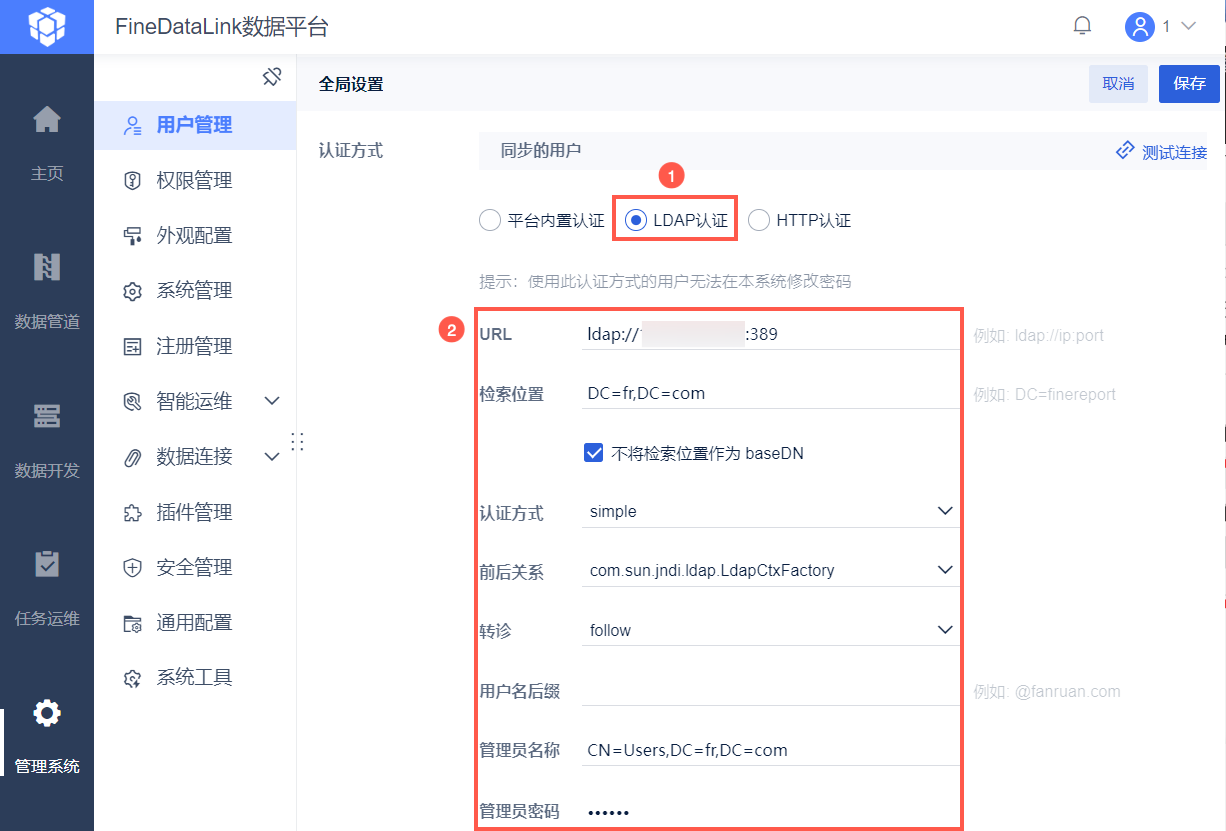Click the notification bell icon
The image size is (1226, 831).
point(1082,26)
